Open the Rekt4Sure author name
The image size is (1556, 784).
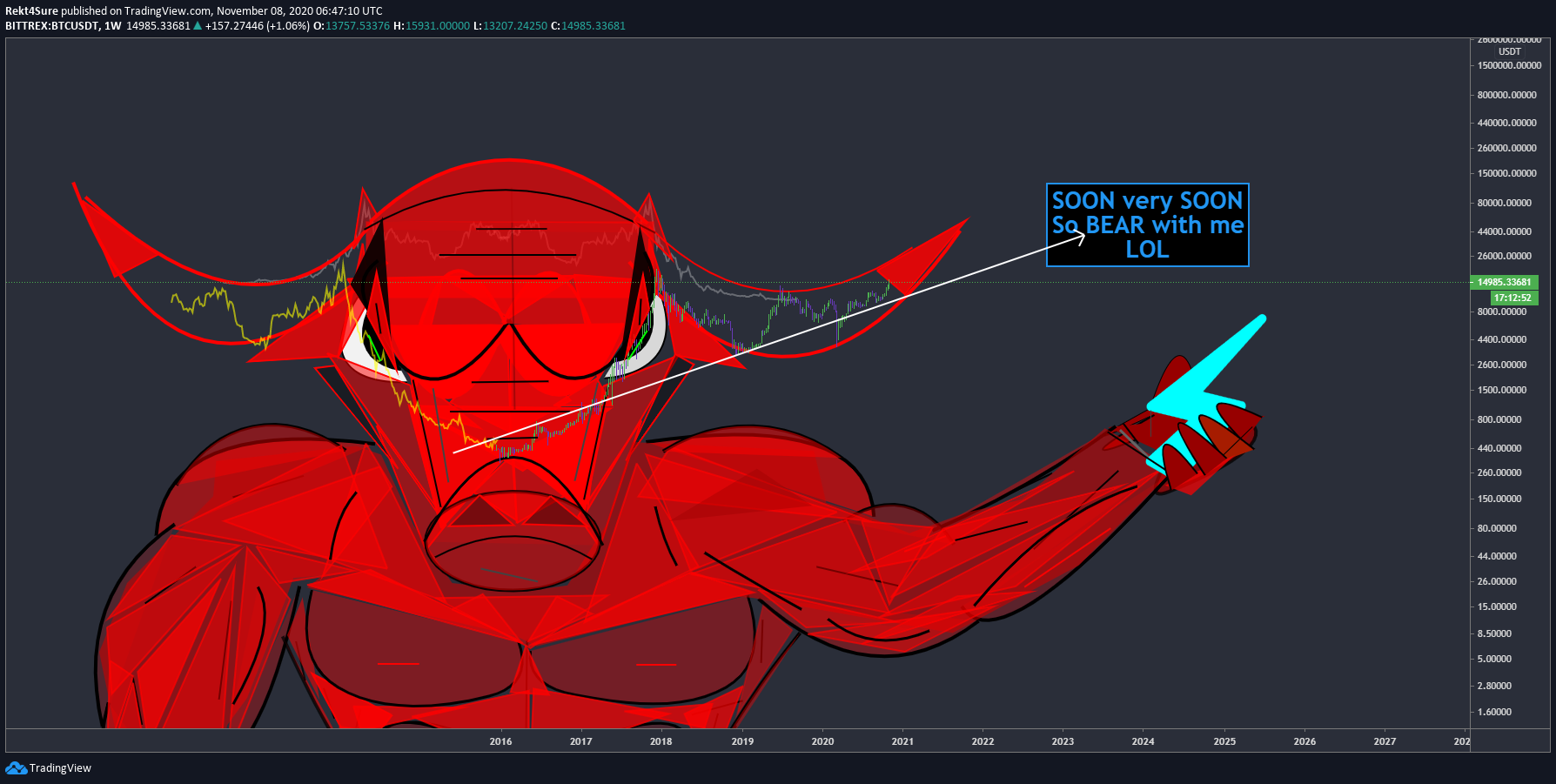click(x=31, y=10)
